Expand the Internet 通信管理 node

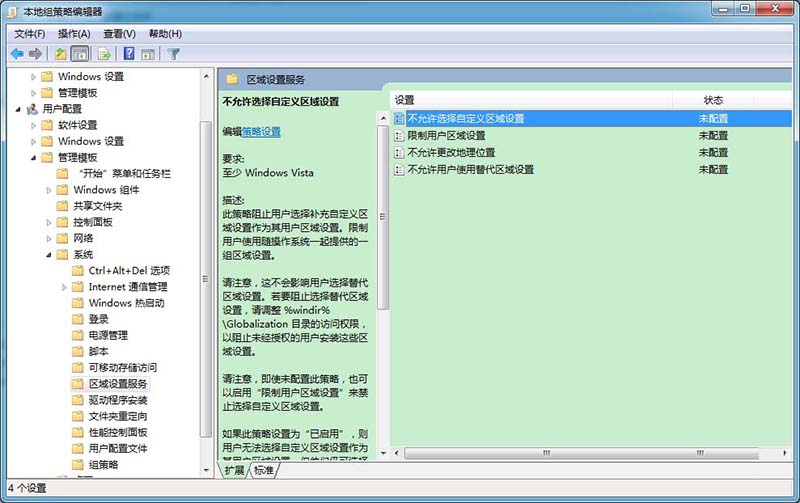[x=63, y=287]
